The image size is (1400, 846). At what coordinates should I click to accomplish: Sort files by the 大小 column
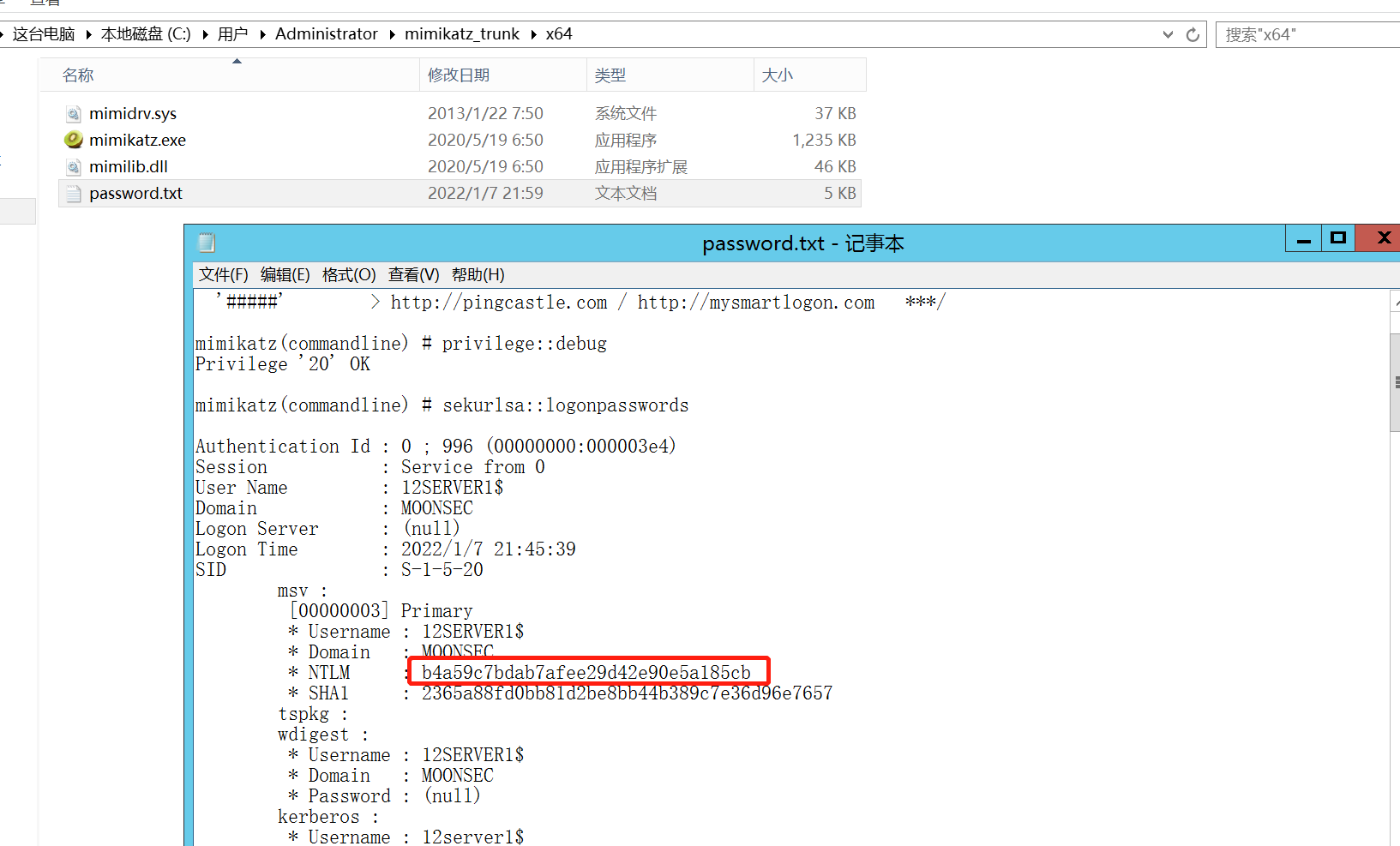(777, 75)
